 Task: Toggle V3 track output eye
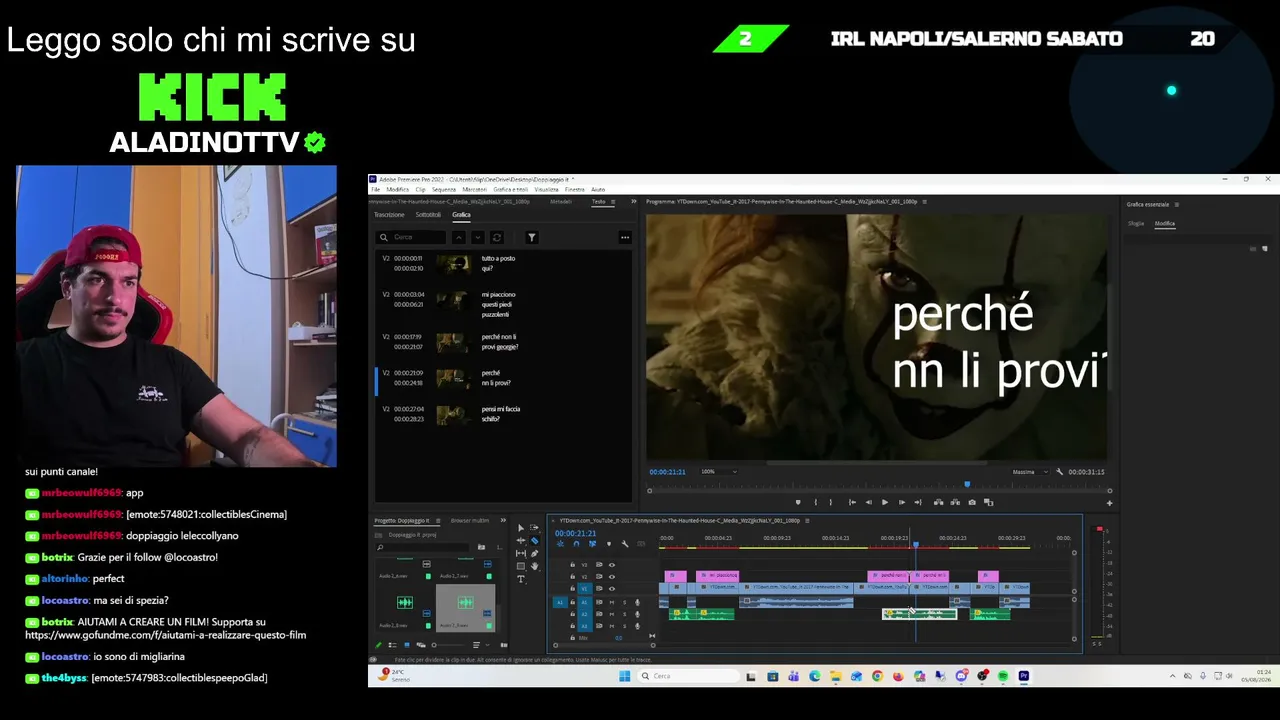[612, 565]
